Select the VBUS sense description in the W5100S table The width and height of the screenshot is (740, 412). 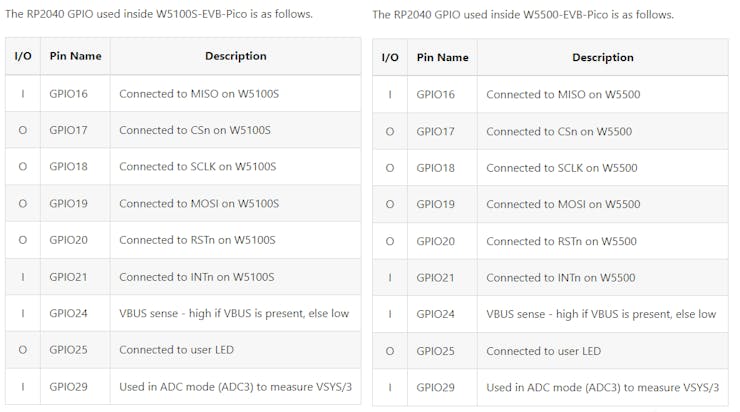234,314
